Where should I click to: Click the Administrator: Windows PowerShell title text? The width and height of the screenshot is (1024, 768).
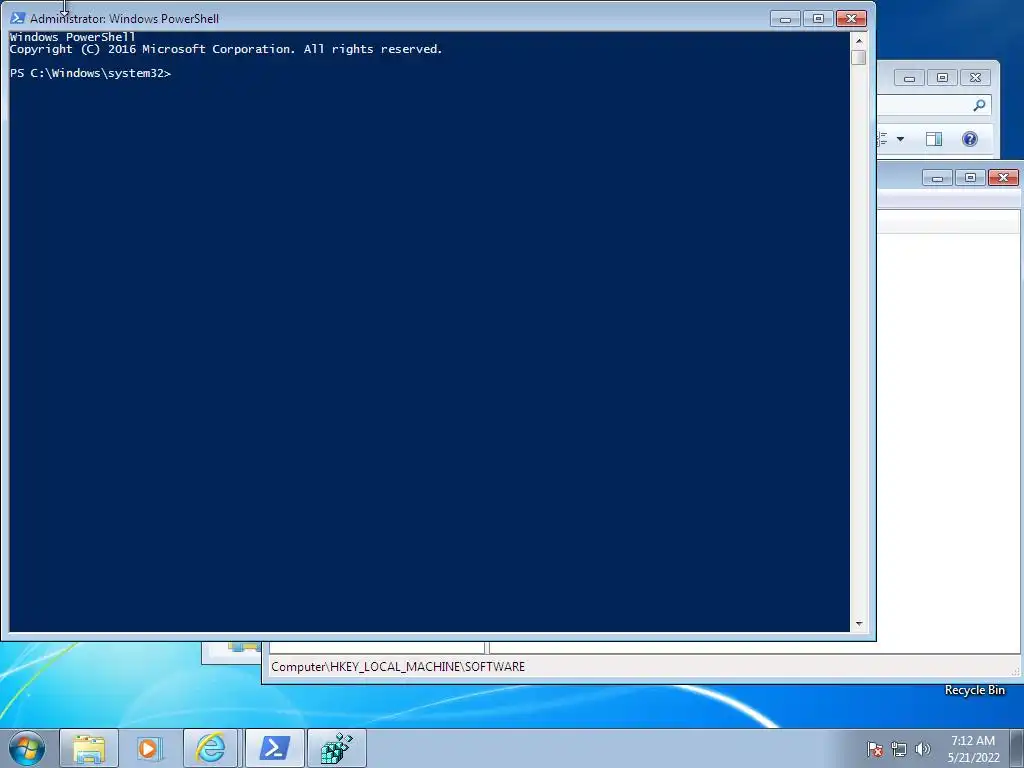pos(125,19)
